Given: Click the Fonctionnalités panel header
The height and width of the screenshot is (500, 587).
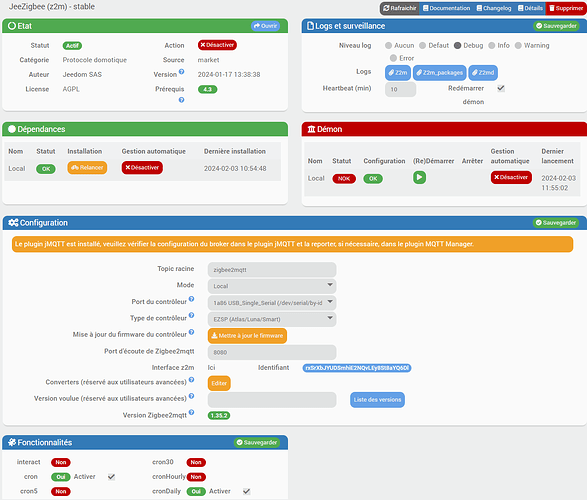Looking at the screenshot, I should point(145,442).
